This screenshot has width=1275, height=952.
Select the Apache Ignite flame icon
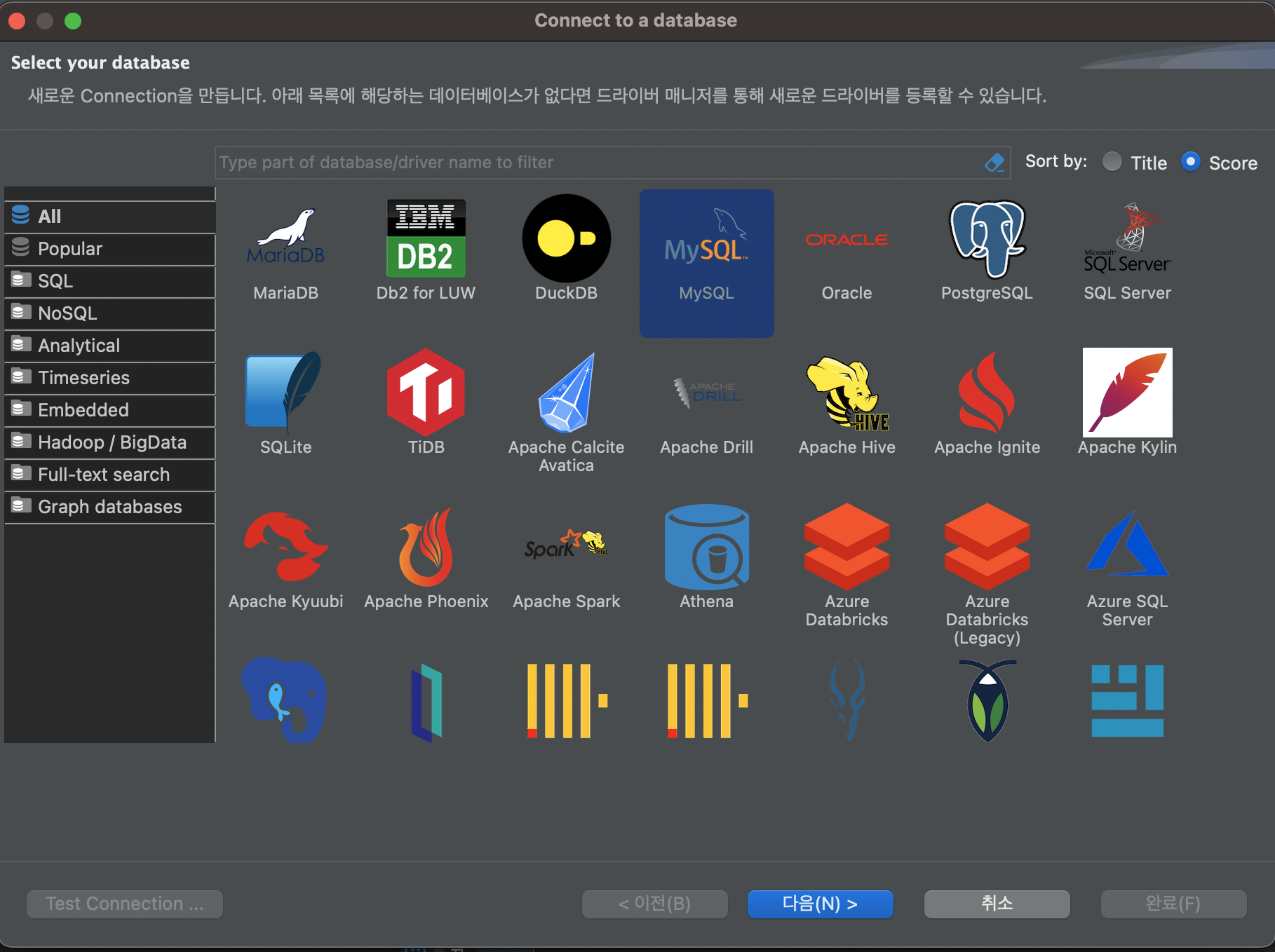pos(987,393)
